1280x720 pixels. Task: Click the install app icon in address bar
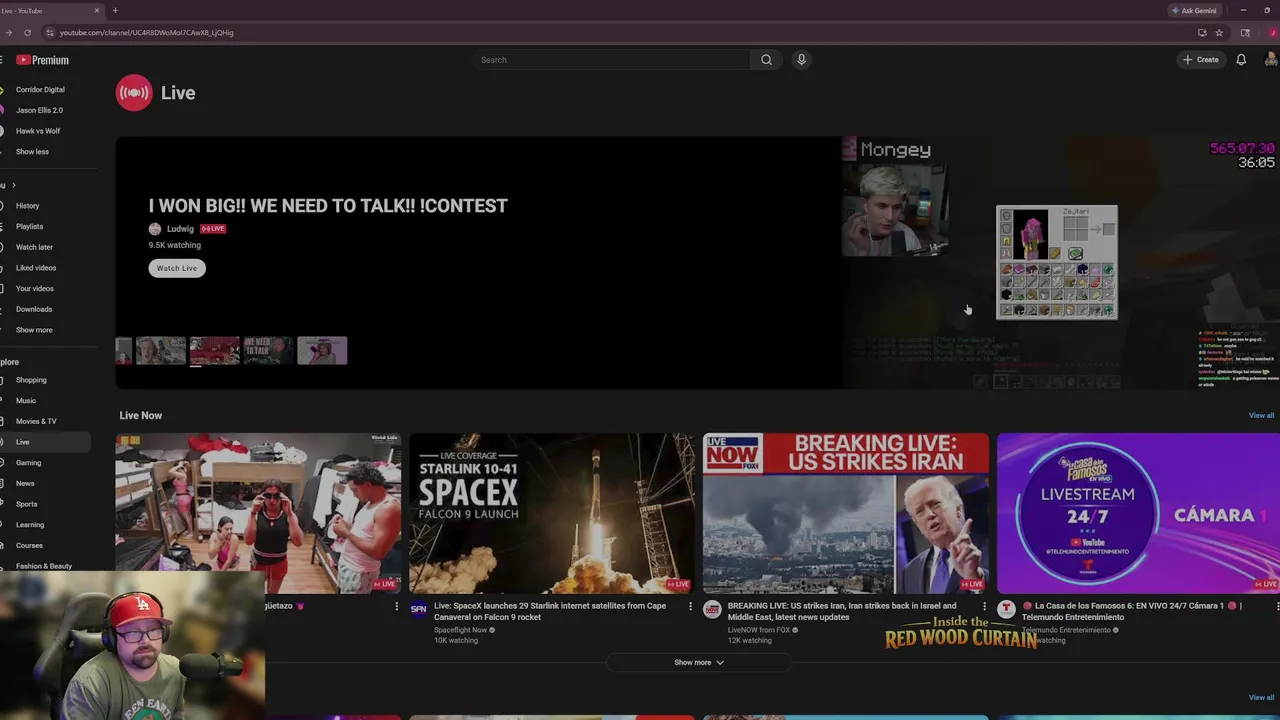[x=1202, y=32]
